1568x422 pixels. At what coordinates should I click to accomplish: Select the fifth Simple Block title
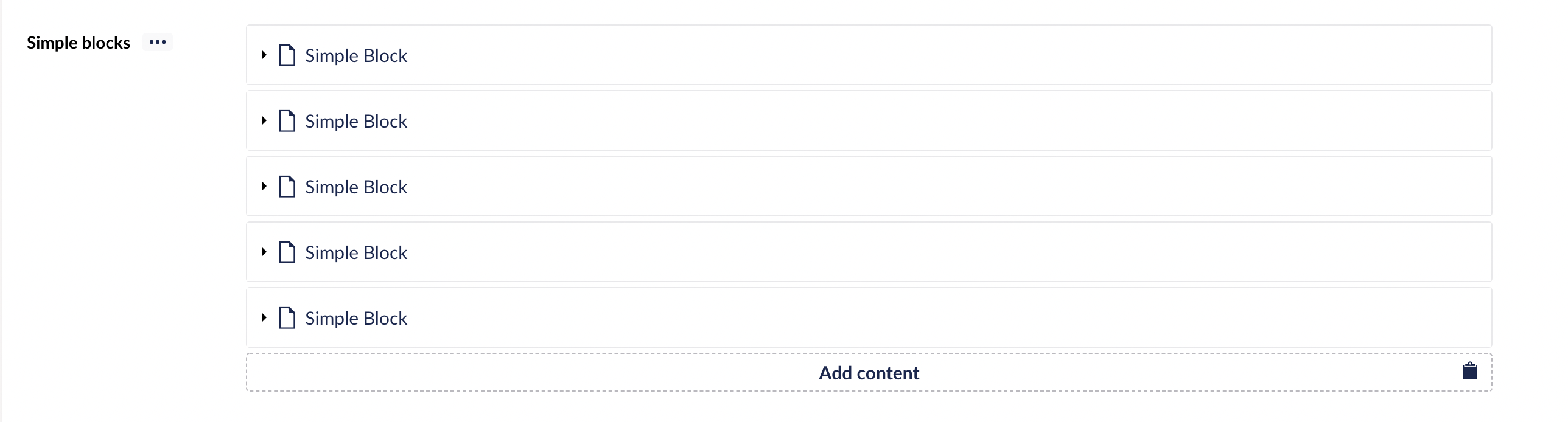(356, 317)
